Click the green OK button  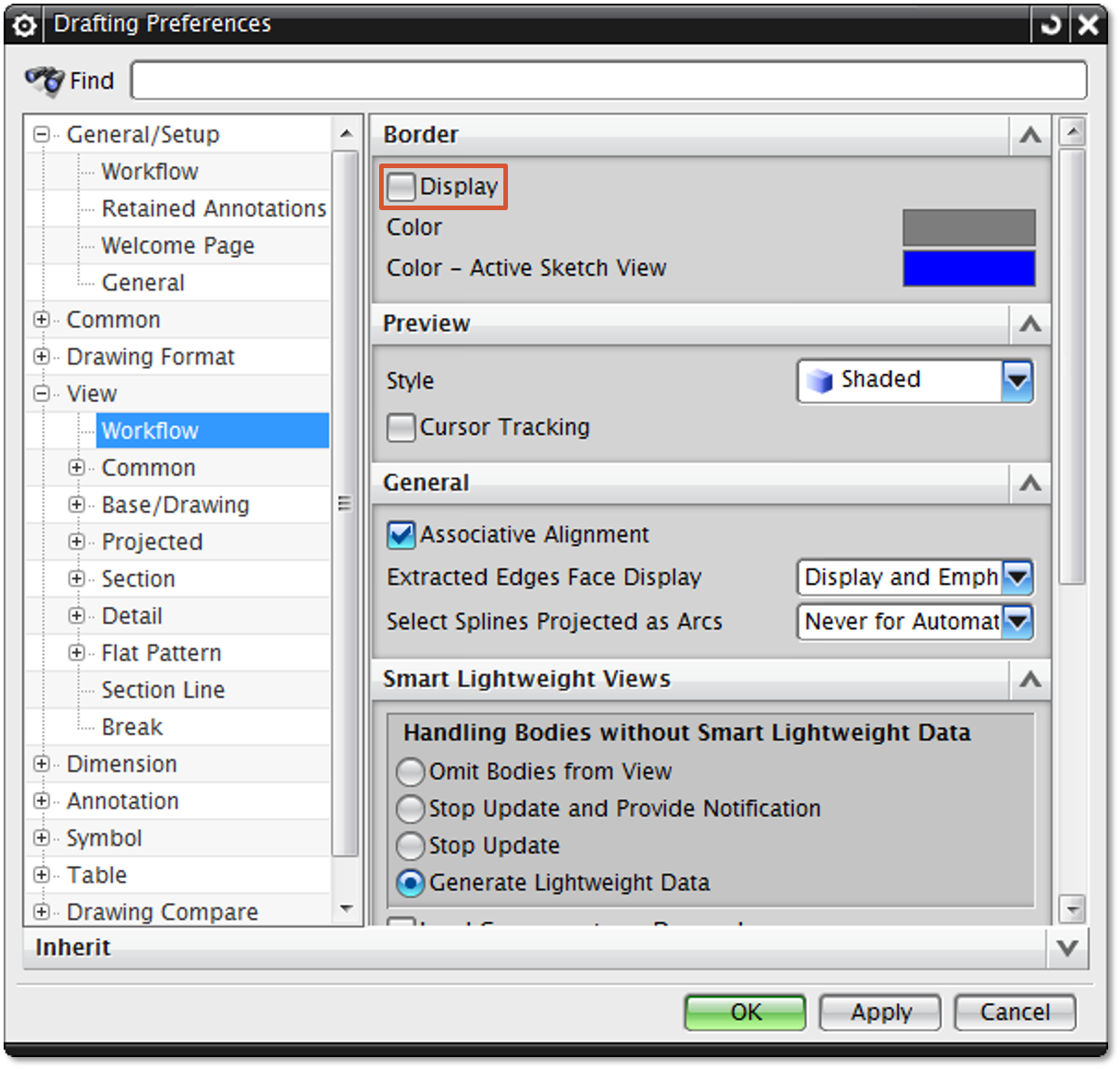click(745, 1012)
